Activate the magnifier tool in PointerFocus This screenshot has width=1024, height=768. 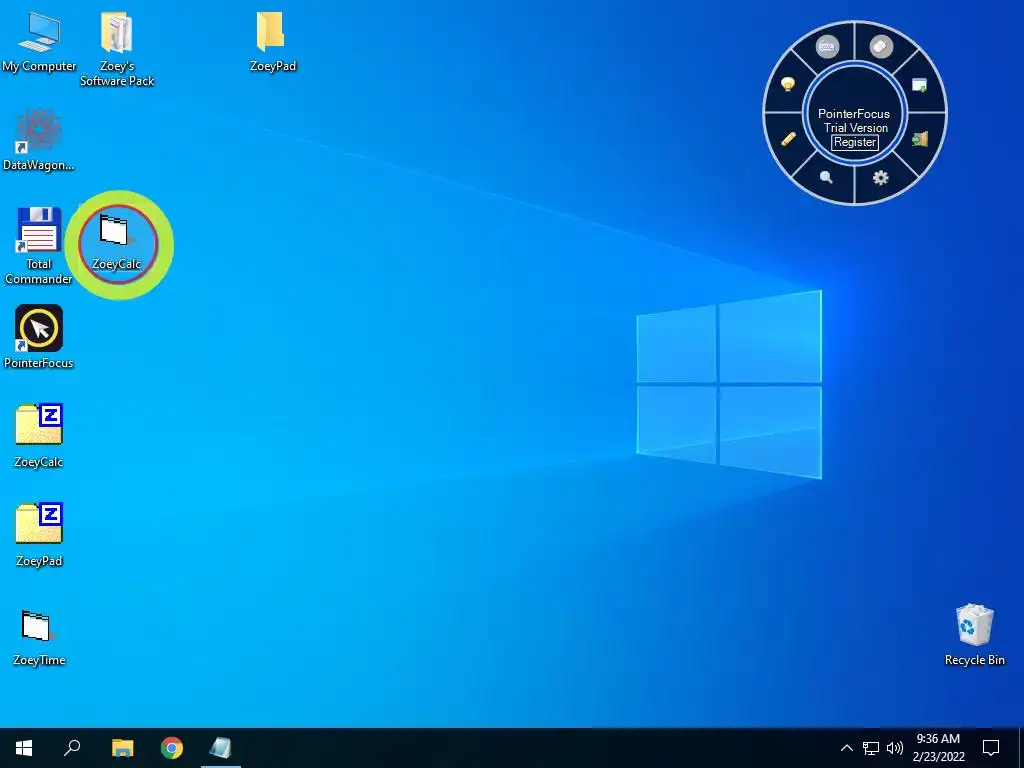pos(826,177)
